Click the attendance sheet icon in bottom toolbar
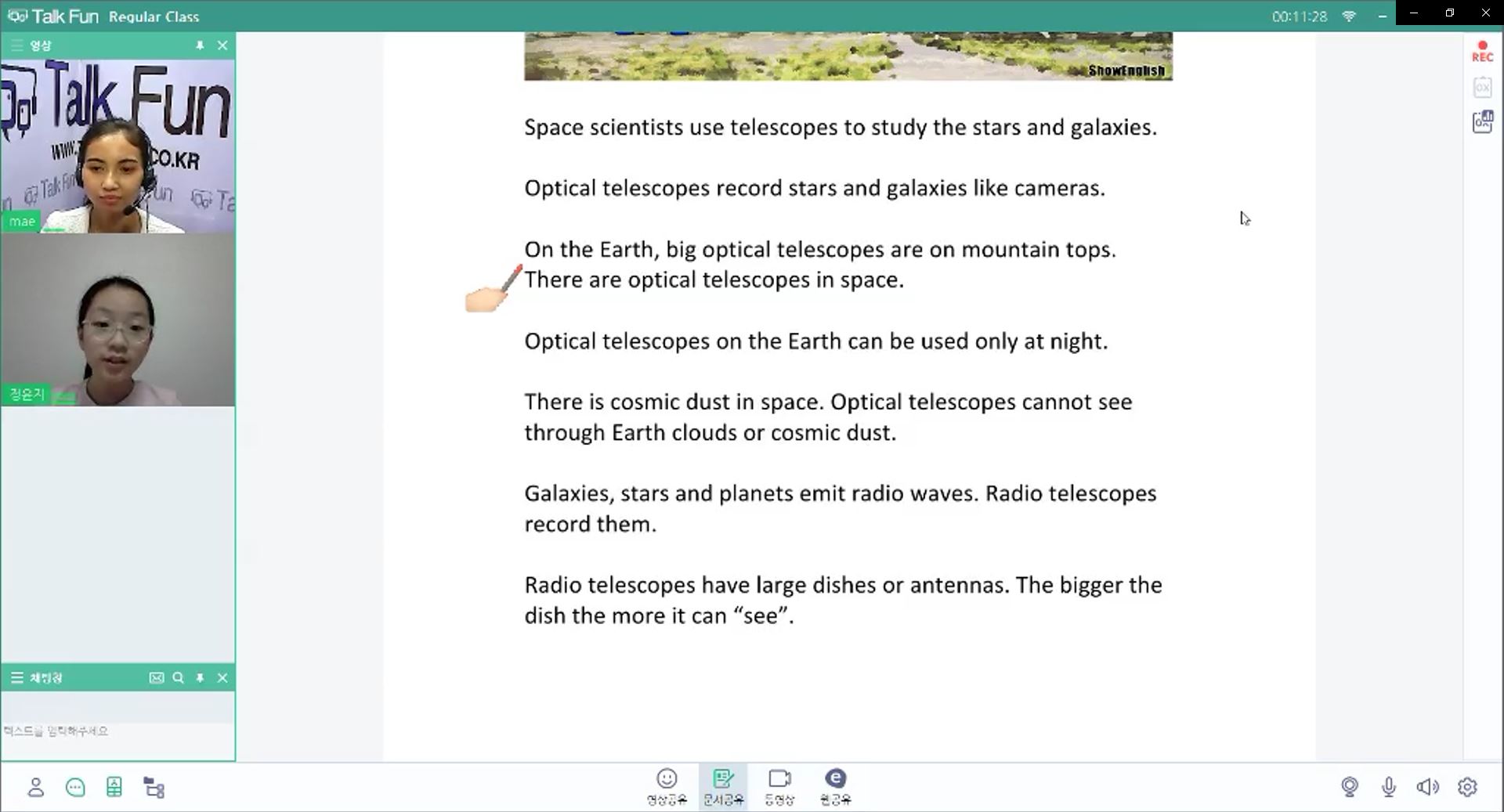 tap(114, 787)
